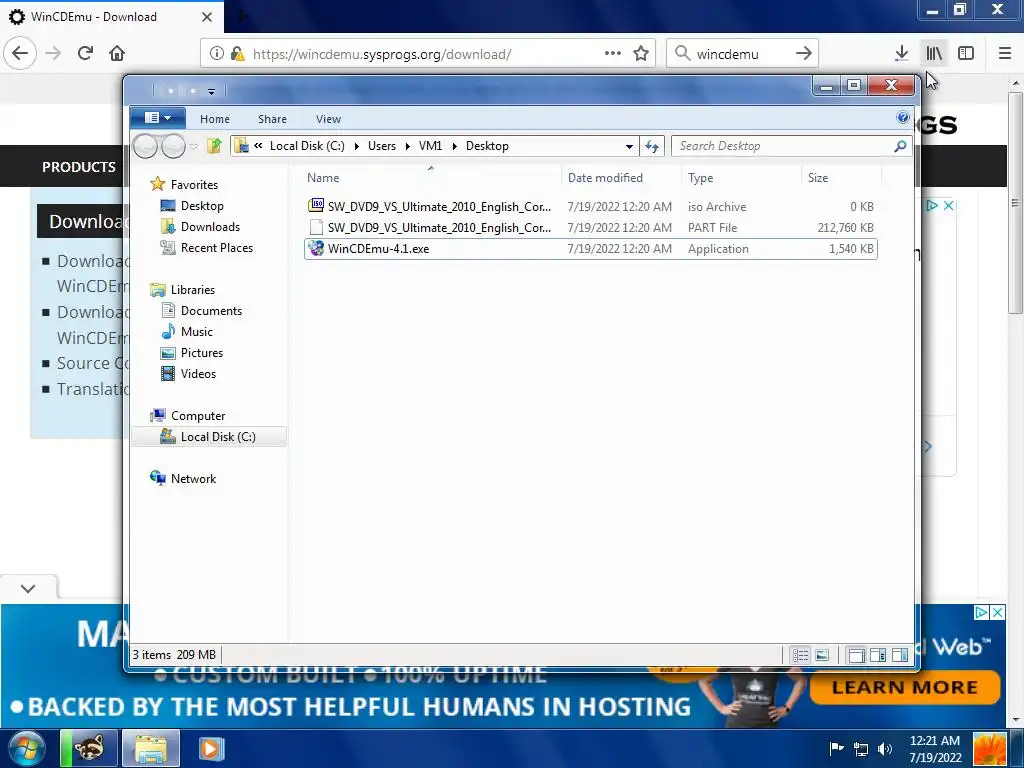Open Documents library
The width and height of the screenshot is (1024, 768).
click(x=211, y=311)
